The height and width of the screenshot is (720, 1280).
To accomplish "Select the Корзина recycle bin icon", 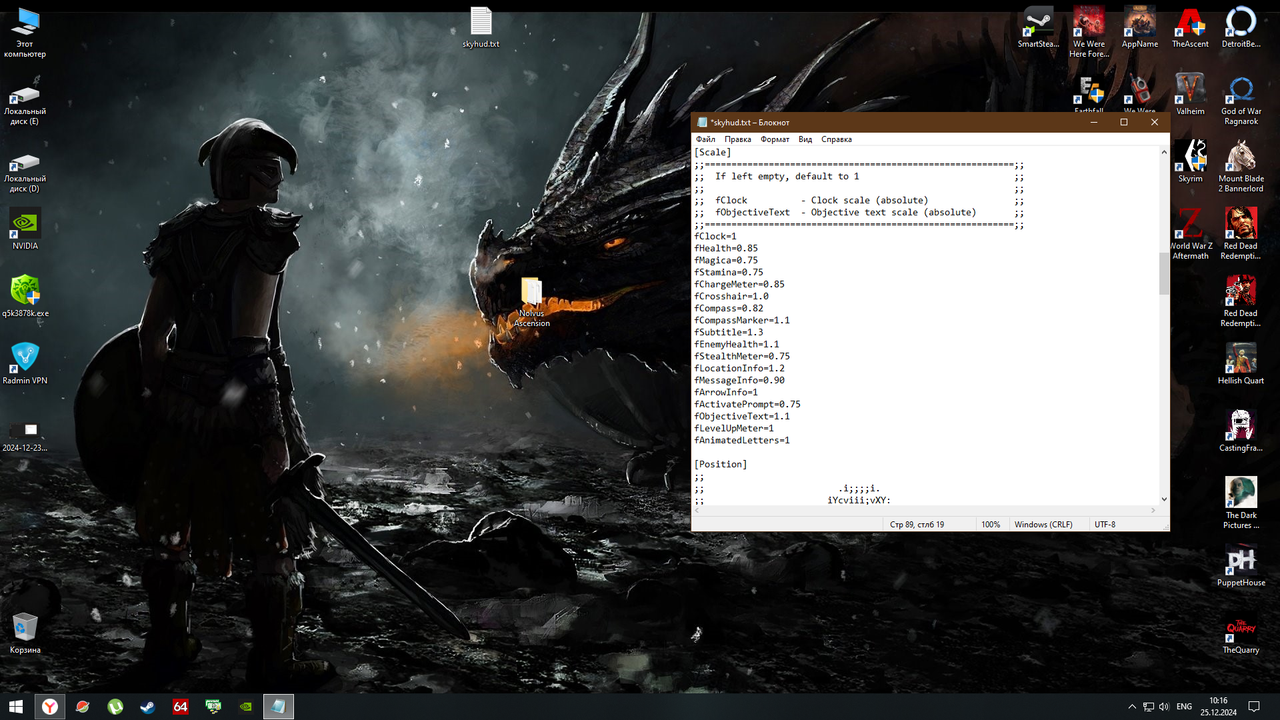I will click(25, 633).
